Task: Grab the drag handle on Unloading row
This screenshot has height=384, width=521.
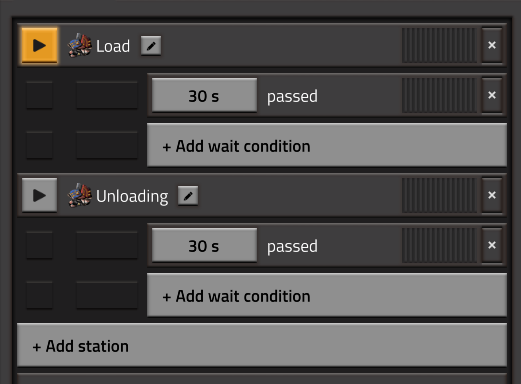Action: (x=439, y=195)
